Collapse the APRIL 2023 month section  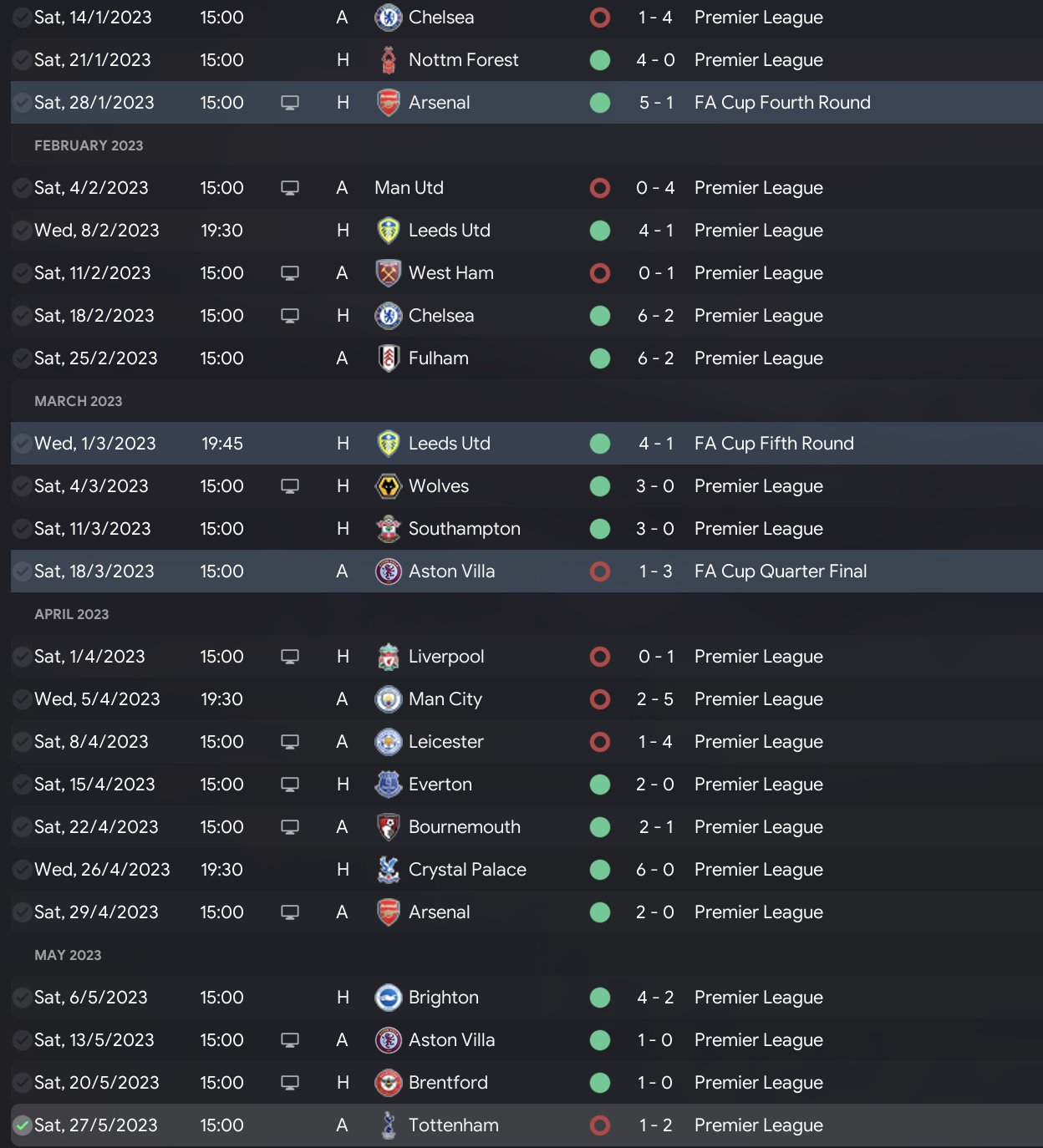coord(72,614)
